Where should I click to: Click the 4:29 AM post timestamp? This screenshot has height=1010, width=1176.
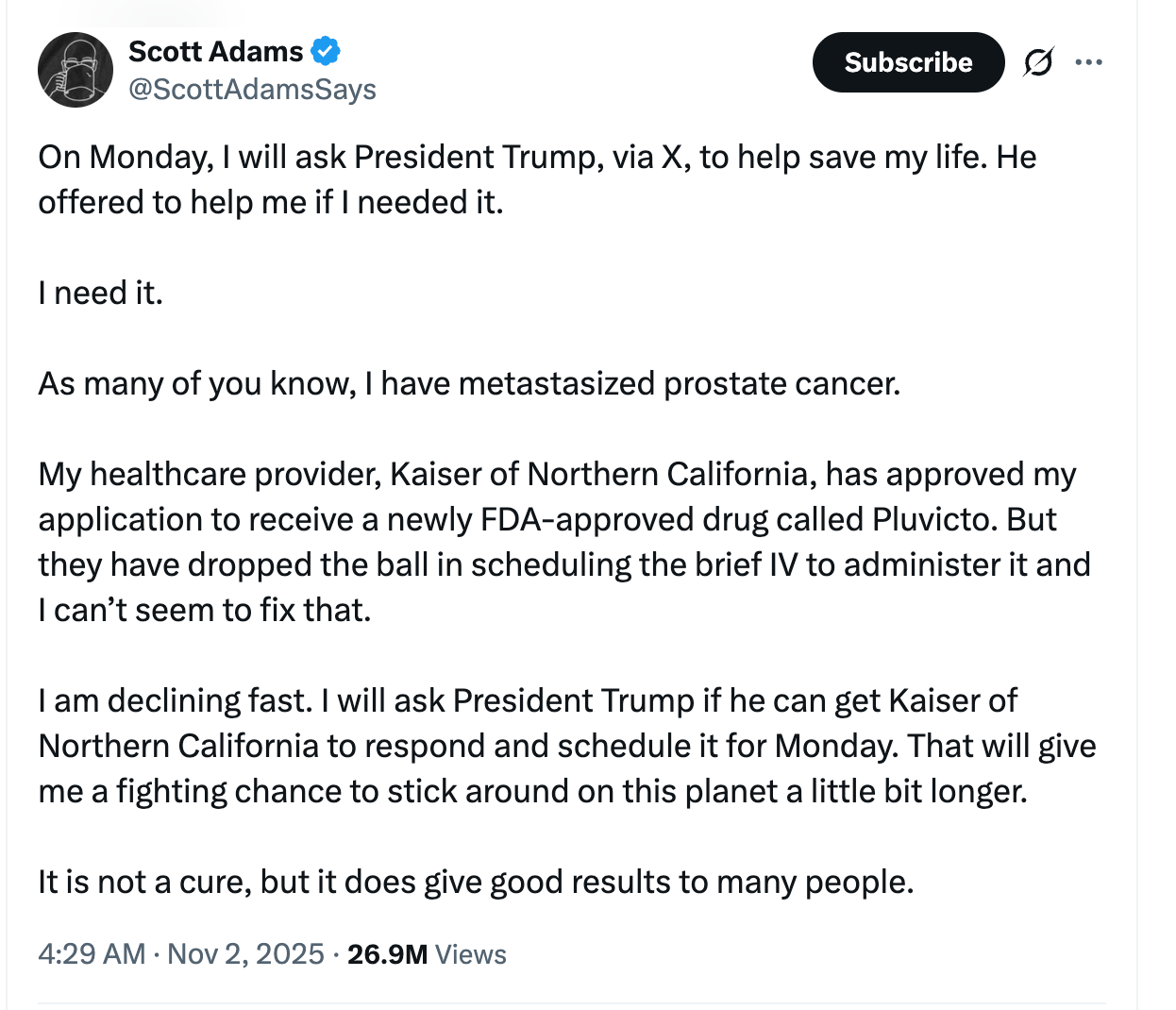point(92,953)
